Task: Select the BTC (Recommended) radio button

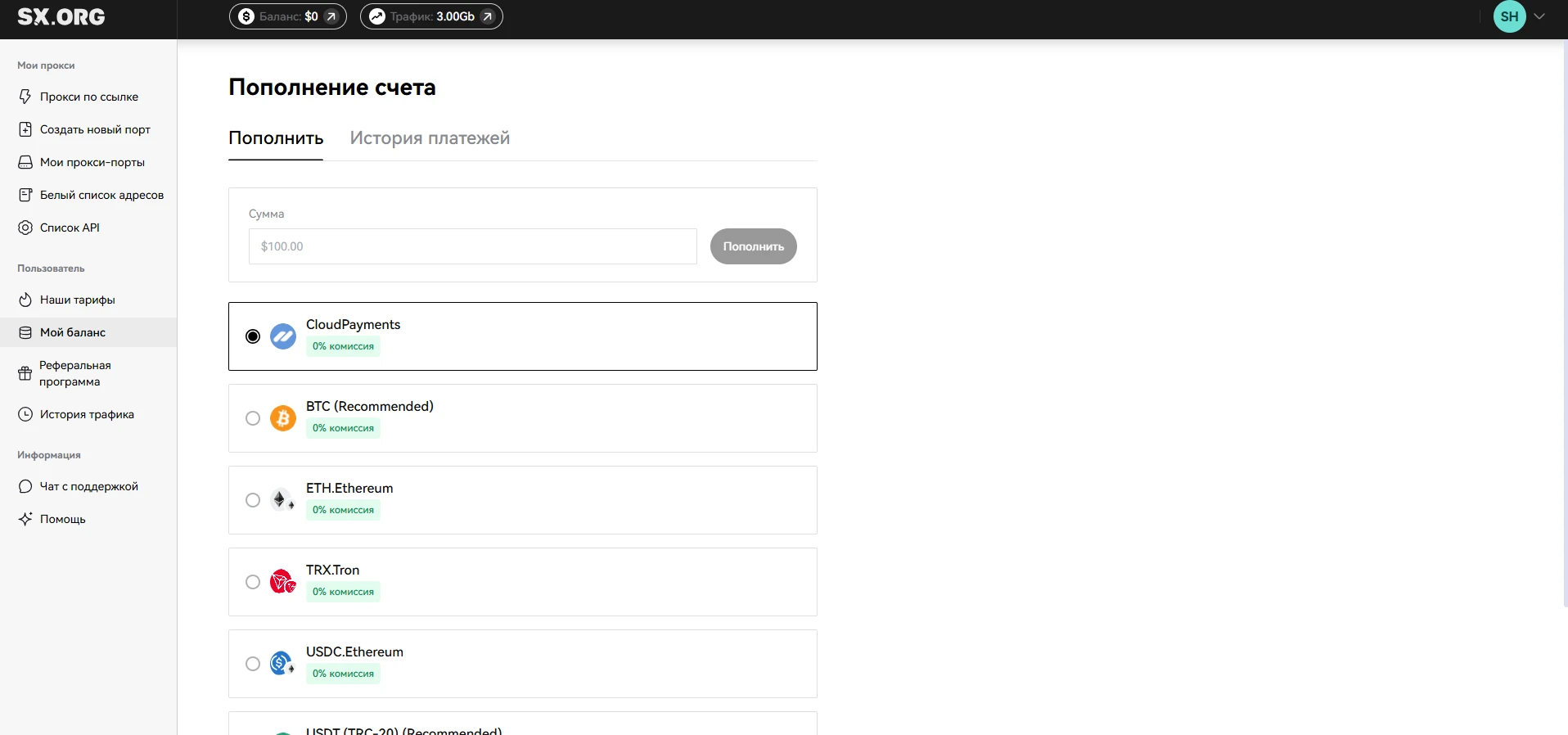Action: tap(253, 418)
